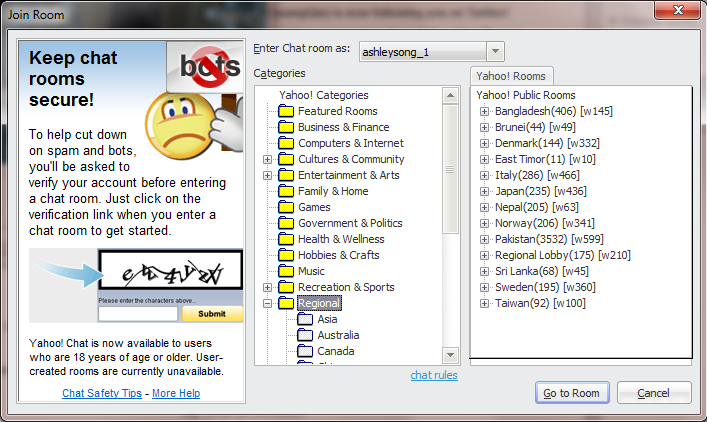
Task: Open the Chat Safety Tips link
Action: (x=102, y=393)
